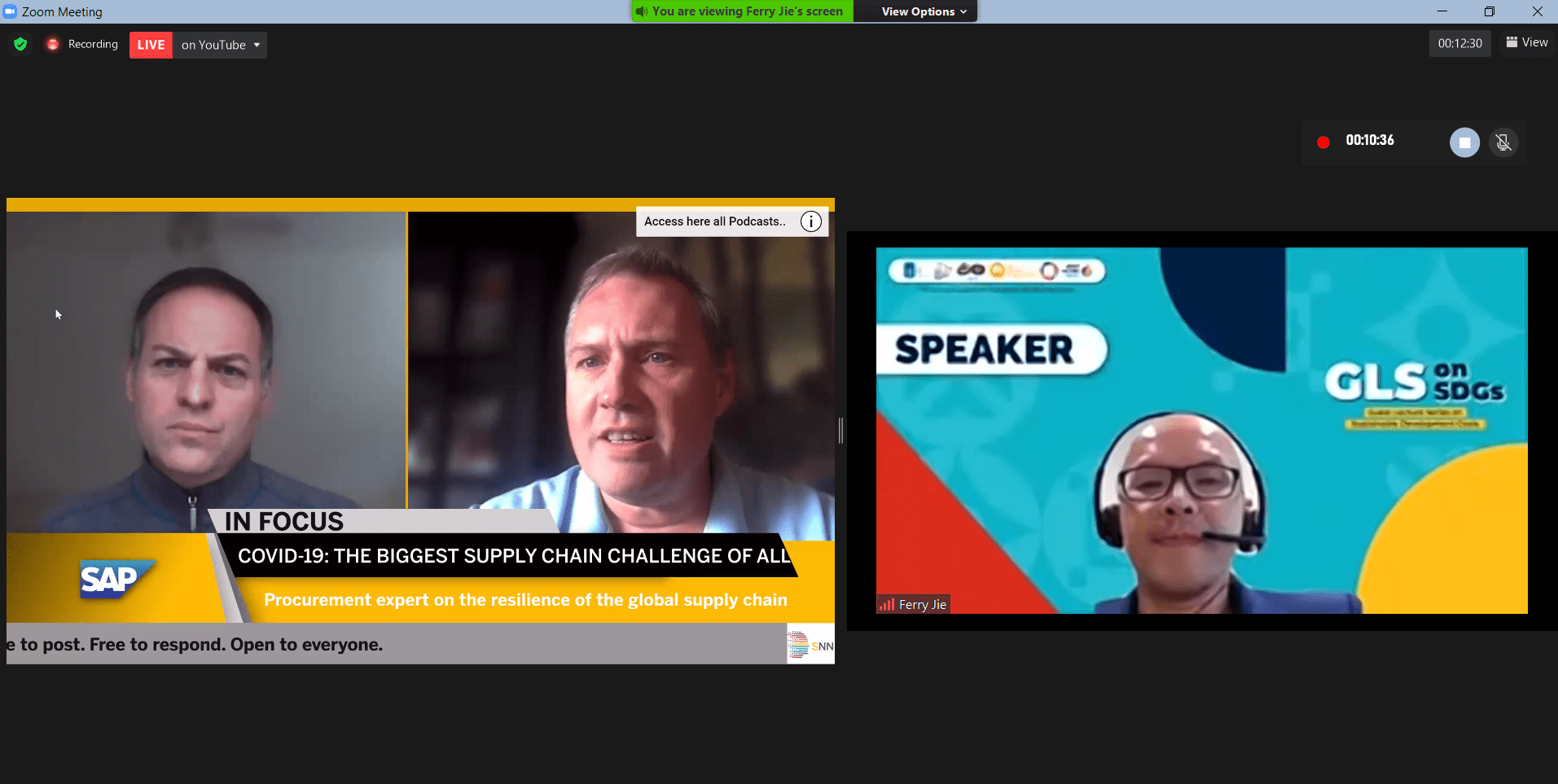Click the Zoom Meeting app icon in title bar

point(10,11)
